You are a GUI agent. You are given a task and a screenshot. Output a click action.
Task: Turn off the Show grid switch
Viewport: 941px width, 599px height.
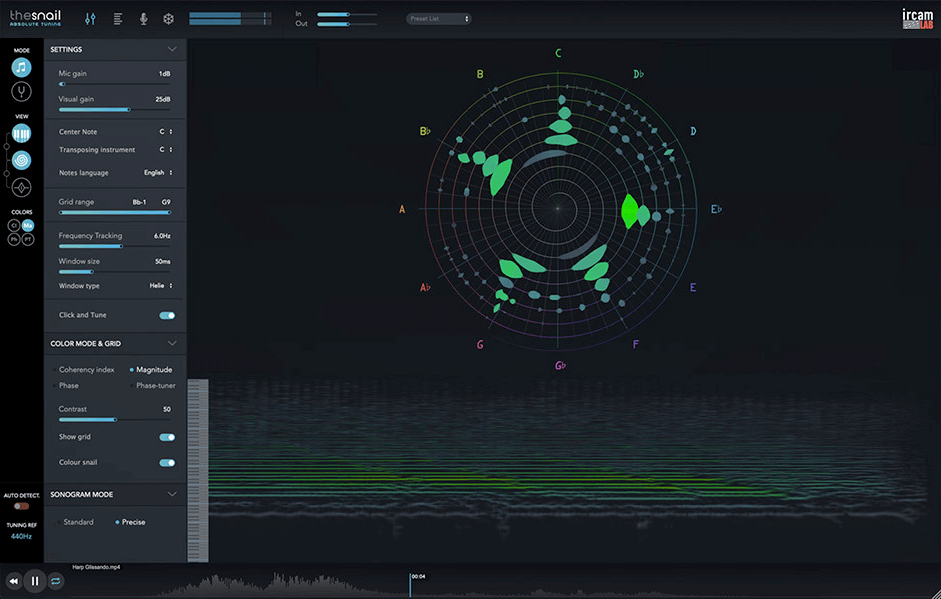(167, 437)
